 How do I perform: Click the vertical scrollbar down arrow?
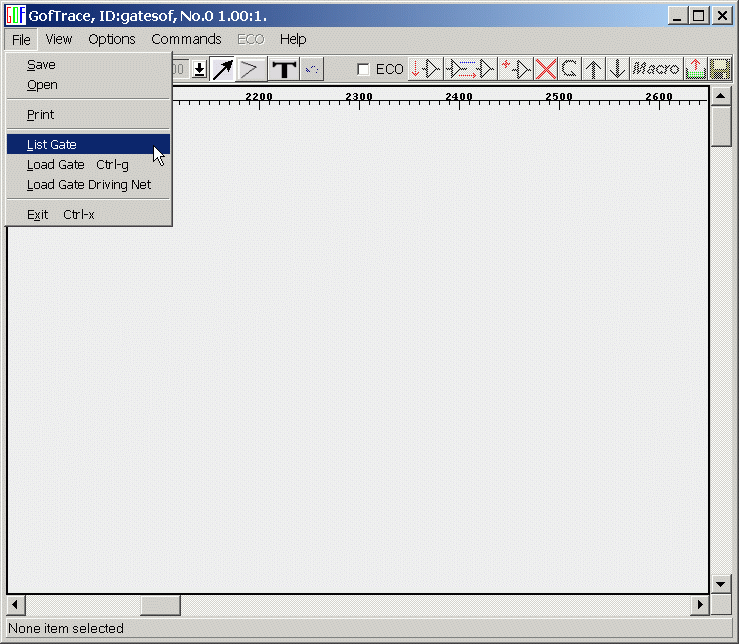(x=720, y=584)
